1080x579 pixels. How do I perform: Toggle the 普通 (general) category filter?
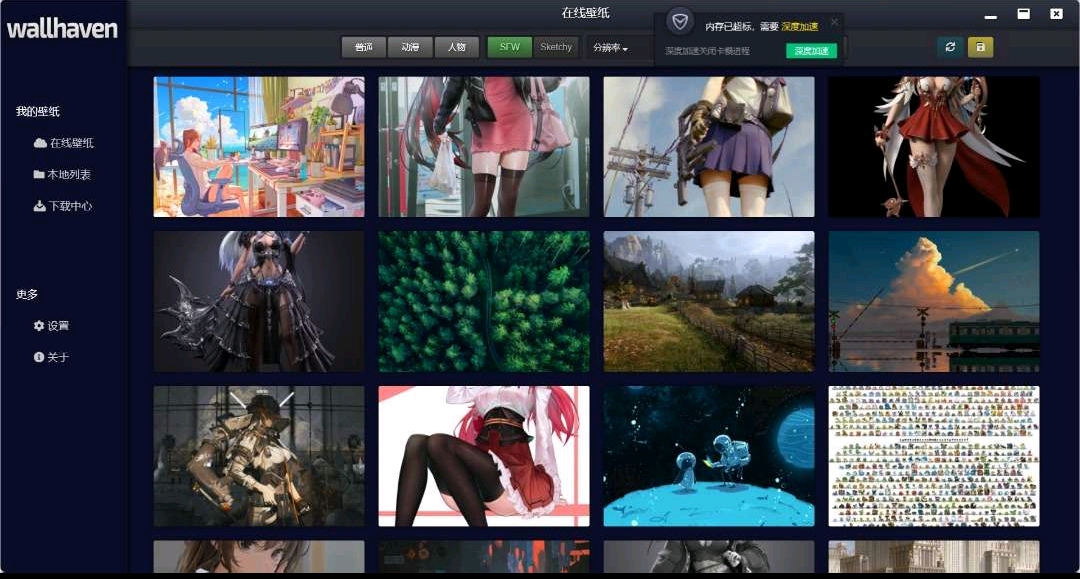[363, 47]
